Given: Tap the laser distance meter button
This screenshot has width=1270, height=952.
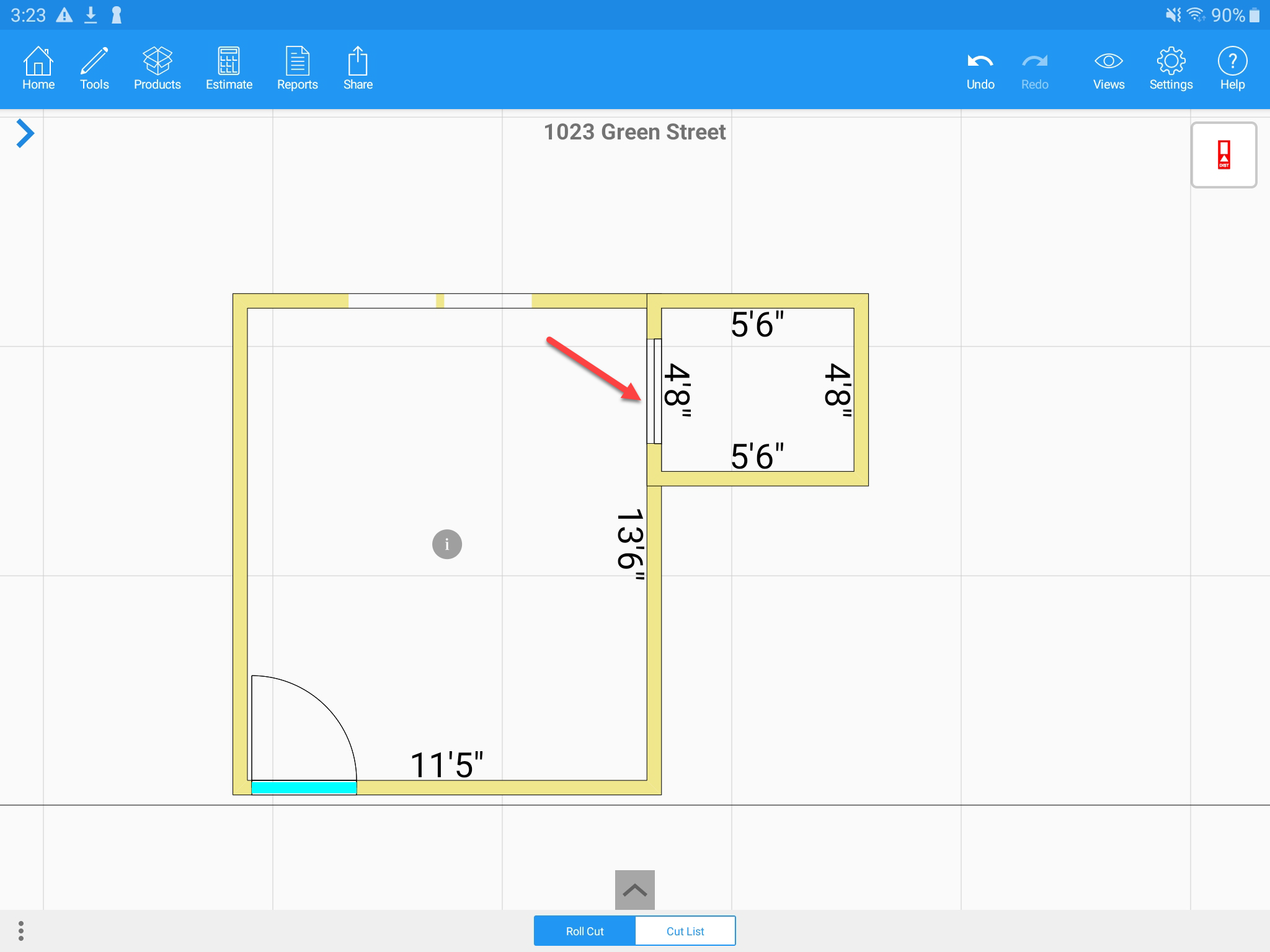Looking at the screenshot, I should (x=1223, y=155).
